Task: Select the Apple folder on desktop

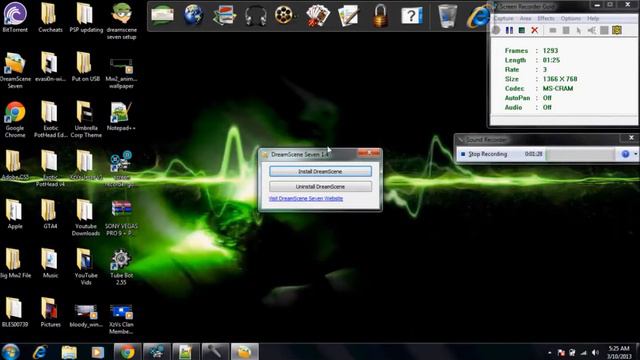Action: (x=15, y=214)
